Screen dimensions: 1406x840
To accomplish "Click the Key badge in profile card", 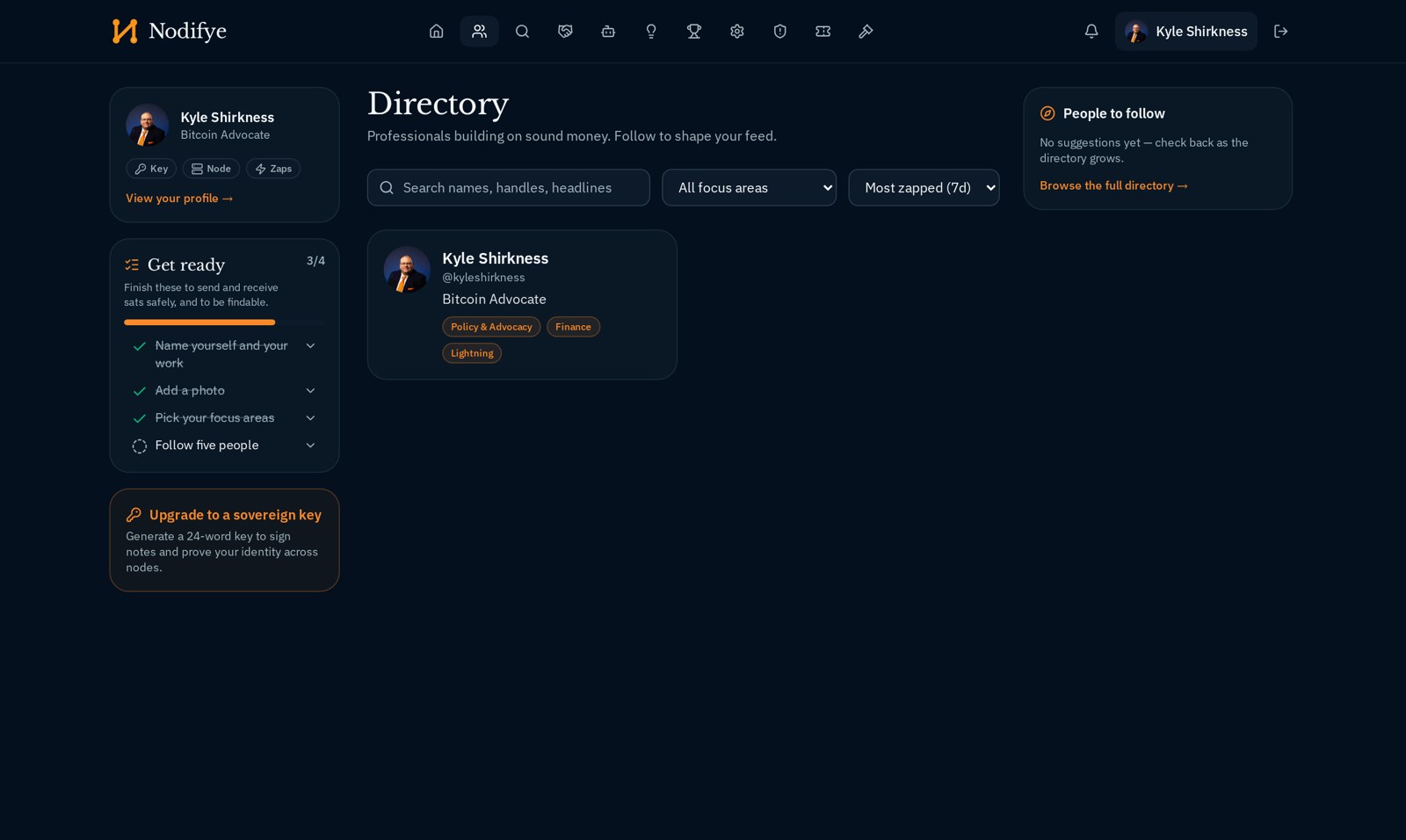I will click(x=151, y=169).
